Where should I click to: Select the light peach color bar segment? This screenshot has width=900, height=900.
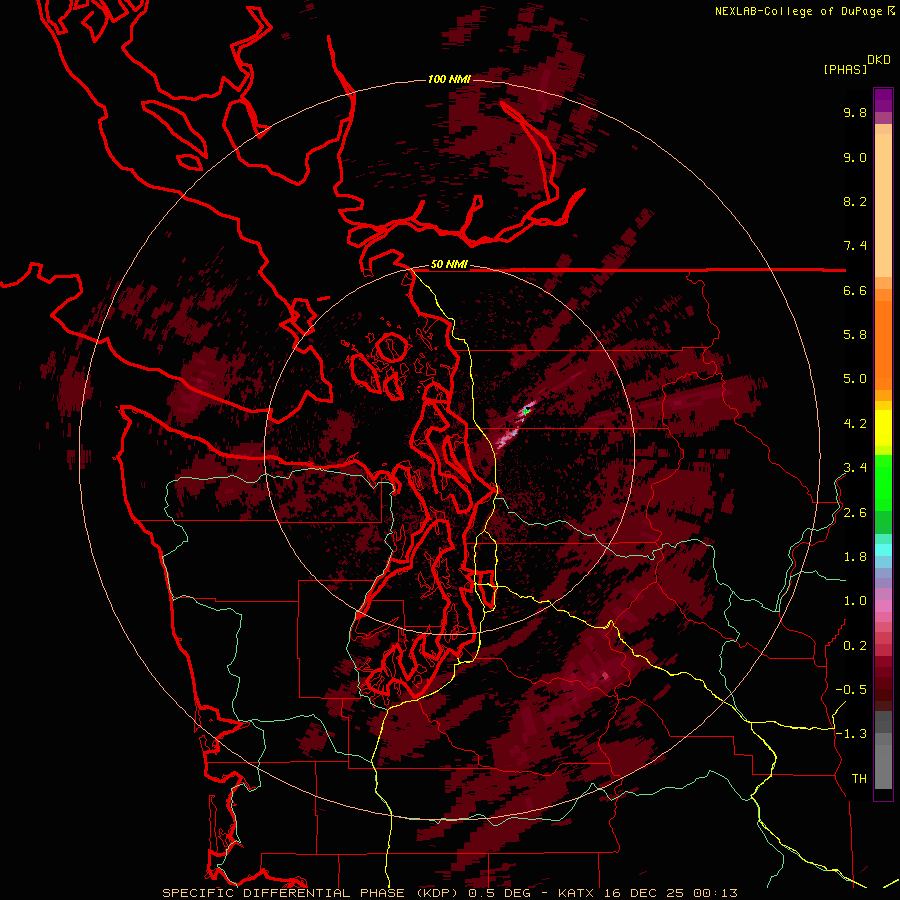click(883, 205)
